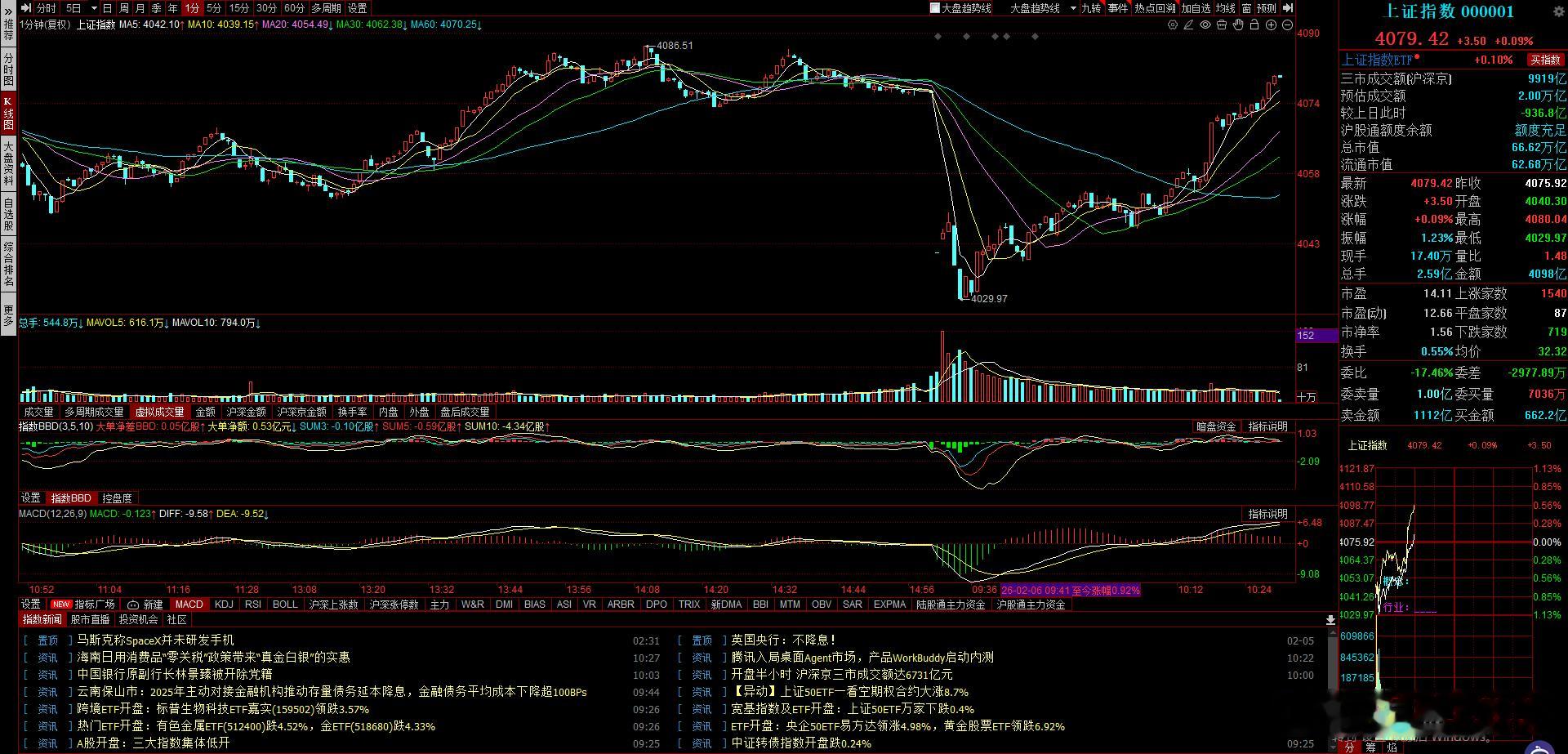Open the 综合排名 sidebar item

(x=8, y=264)
